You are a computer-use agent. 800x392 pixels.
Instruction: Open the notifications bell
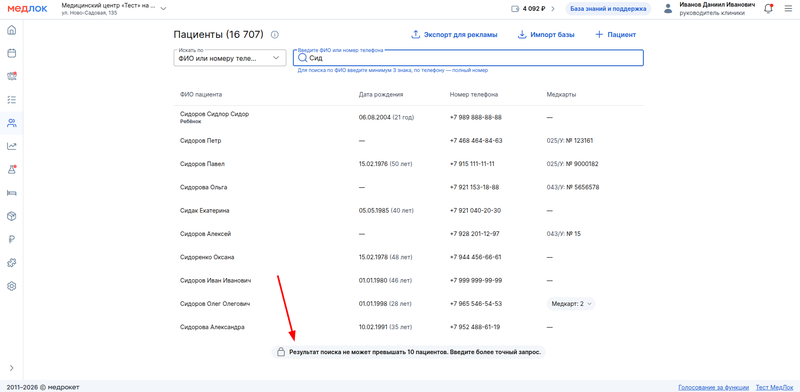768,9
